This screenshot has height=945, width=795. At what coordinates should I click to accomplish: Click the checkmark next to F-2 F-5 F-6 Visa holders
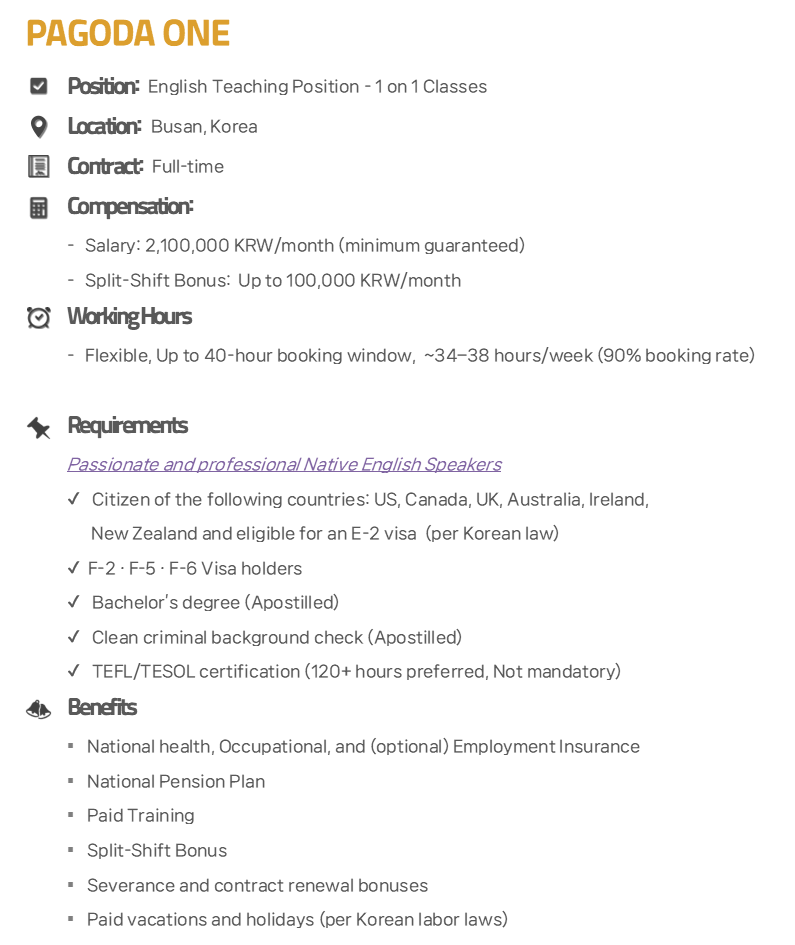(74, 567)
